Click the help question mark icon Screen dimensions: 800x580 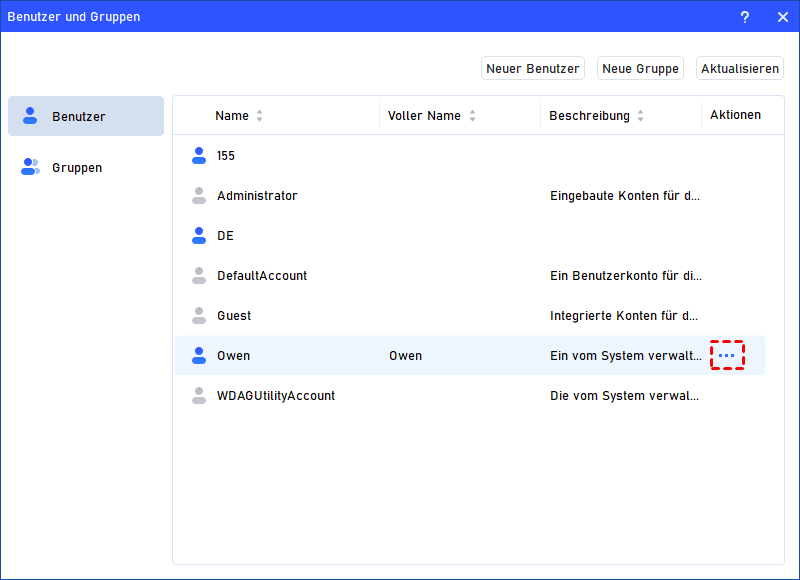click(745, 17)
